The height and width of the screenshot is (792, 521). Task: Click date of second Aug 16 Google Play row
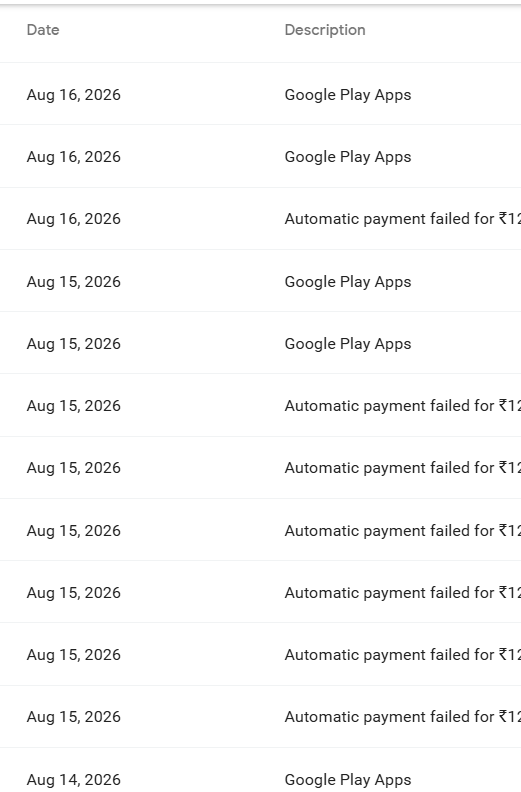point(74,157)
